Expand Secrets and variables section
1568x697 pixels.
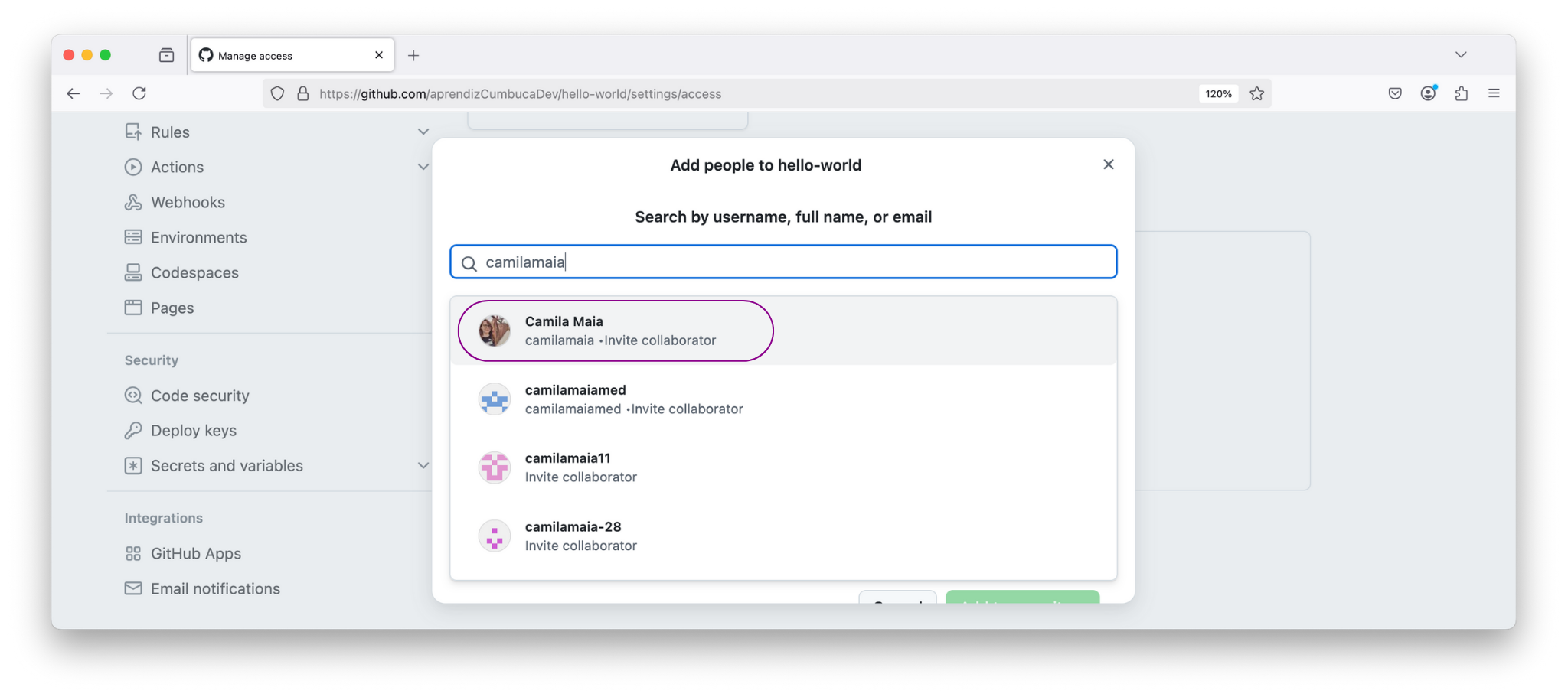point(423,465)
